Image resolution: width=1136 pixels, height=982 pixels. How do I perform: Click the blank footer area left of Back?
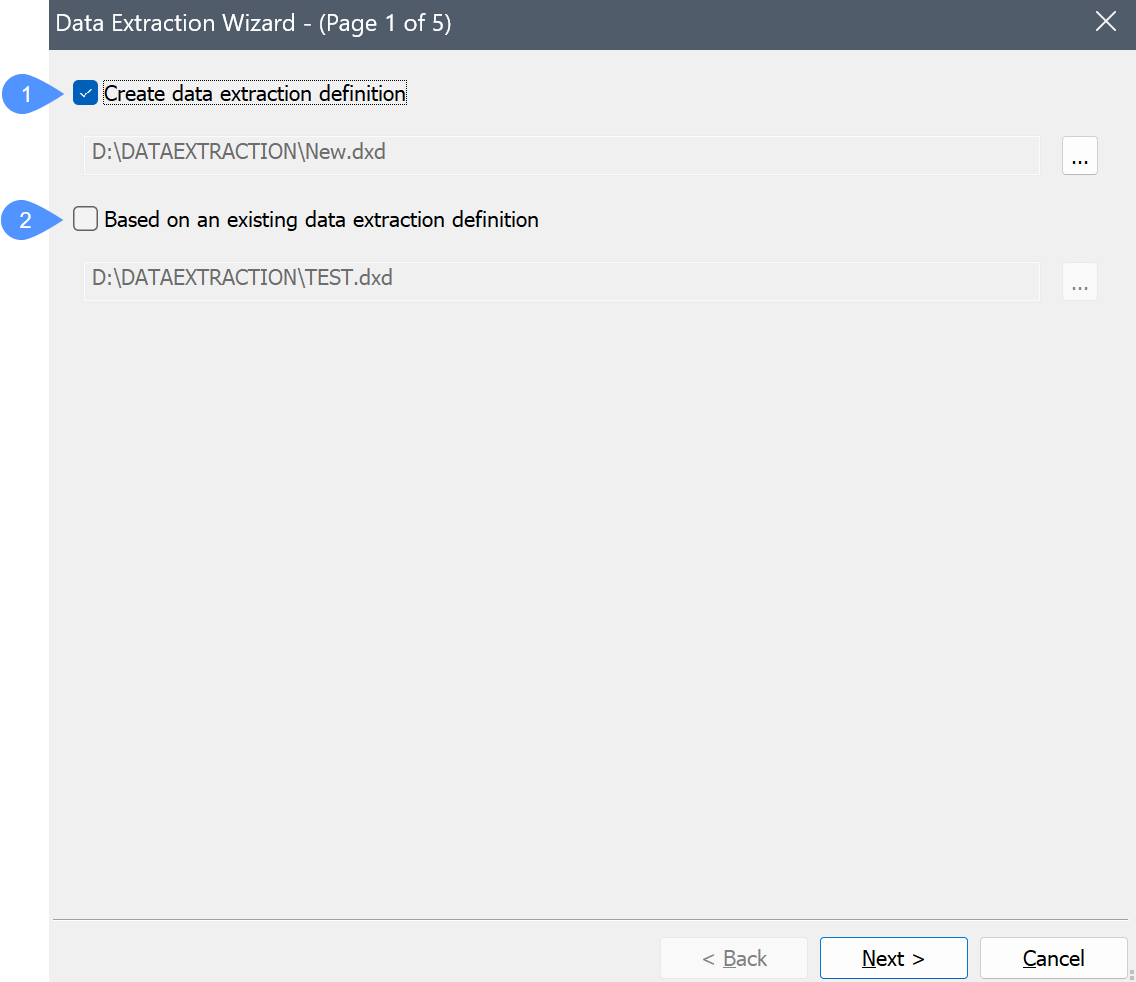pos(350,958)
